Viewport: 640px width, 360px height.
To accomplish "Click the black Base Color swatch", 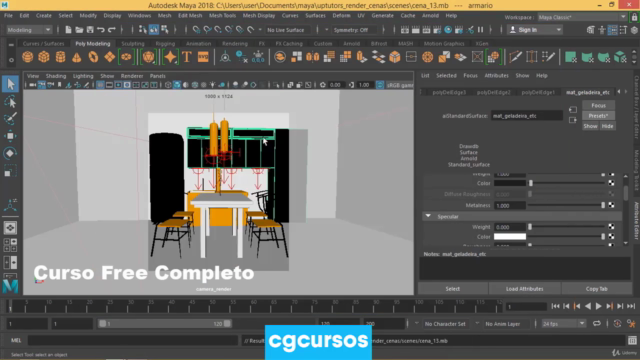I will pos(510,183).
